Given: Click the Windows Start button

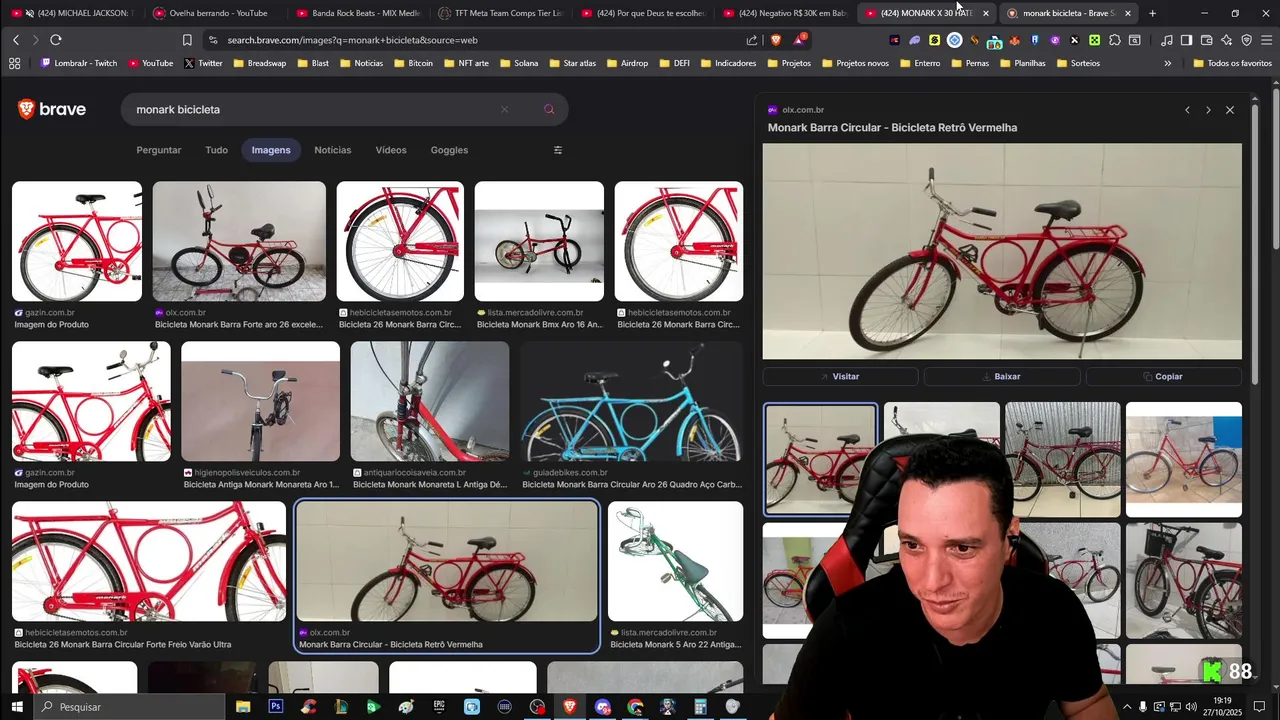Looking at the screenshot, I should coord(16,707).
